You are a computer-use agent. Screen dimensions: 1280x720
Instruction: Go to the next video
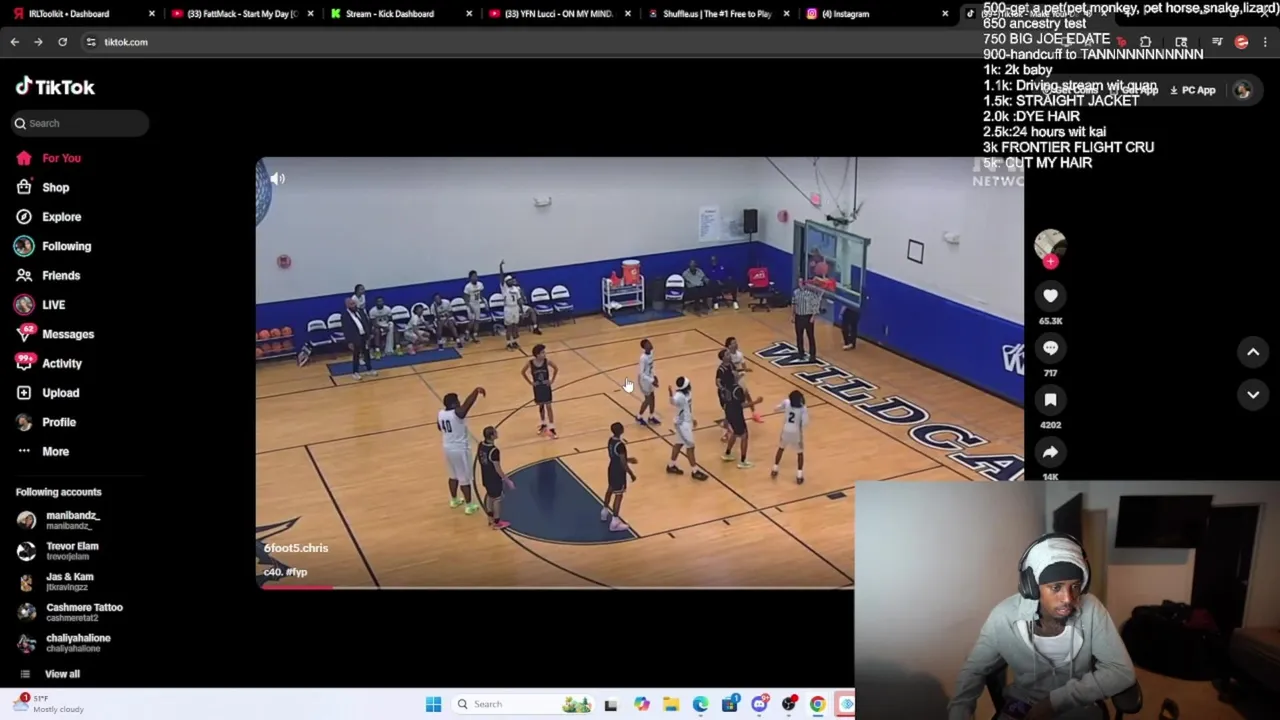point(1253,395)
